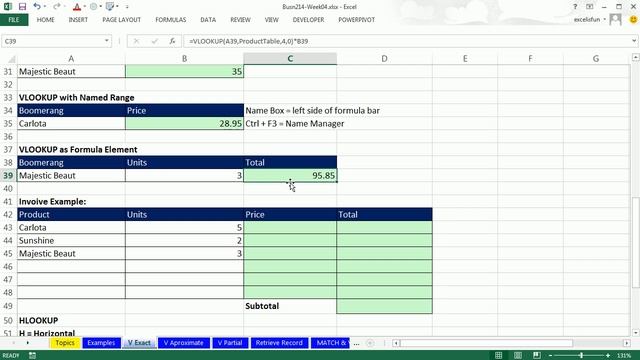Select the Sunshine cell

(x=71, y=240)
